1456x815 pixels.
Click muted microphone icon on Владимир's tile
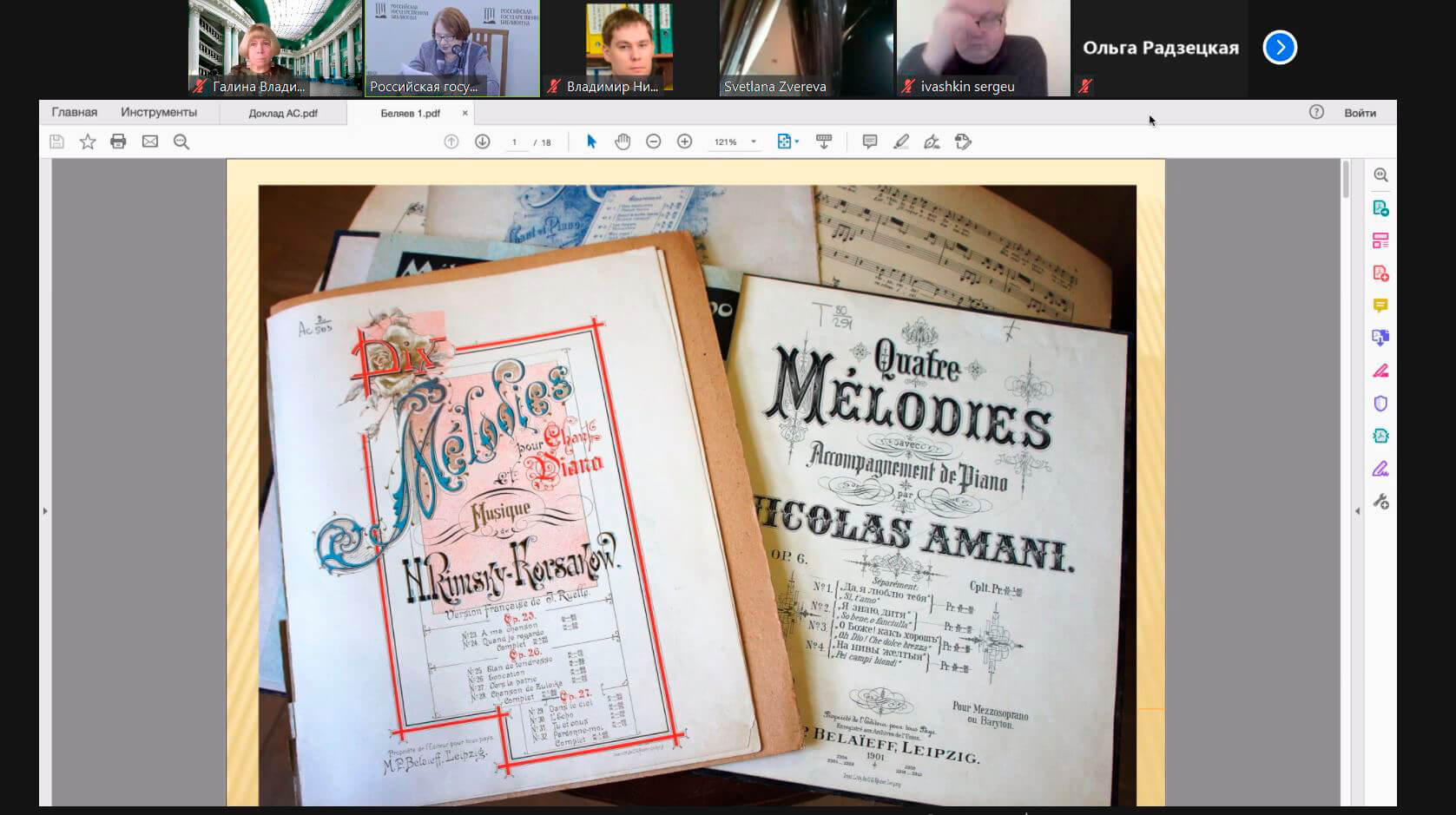(554, 86)
